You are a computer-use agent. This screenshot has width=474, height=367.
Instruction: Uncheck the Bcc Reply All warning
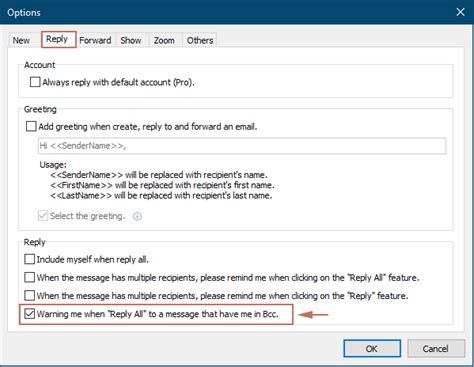click(29, 314)
